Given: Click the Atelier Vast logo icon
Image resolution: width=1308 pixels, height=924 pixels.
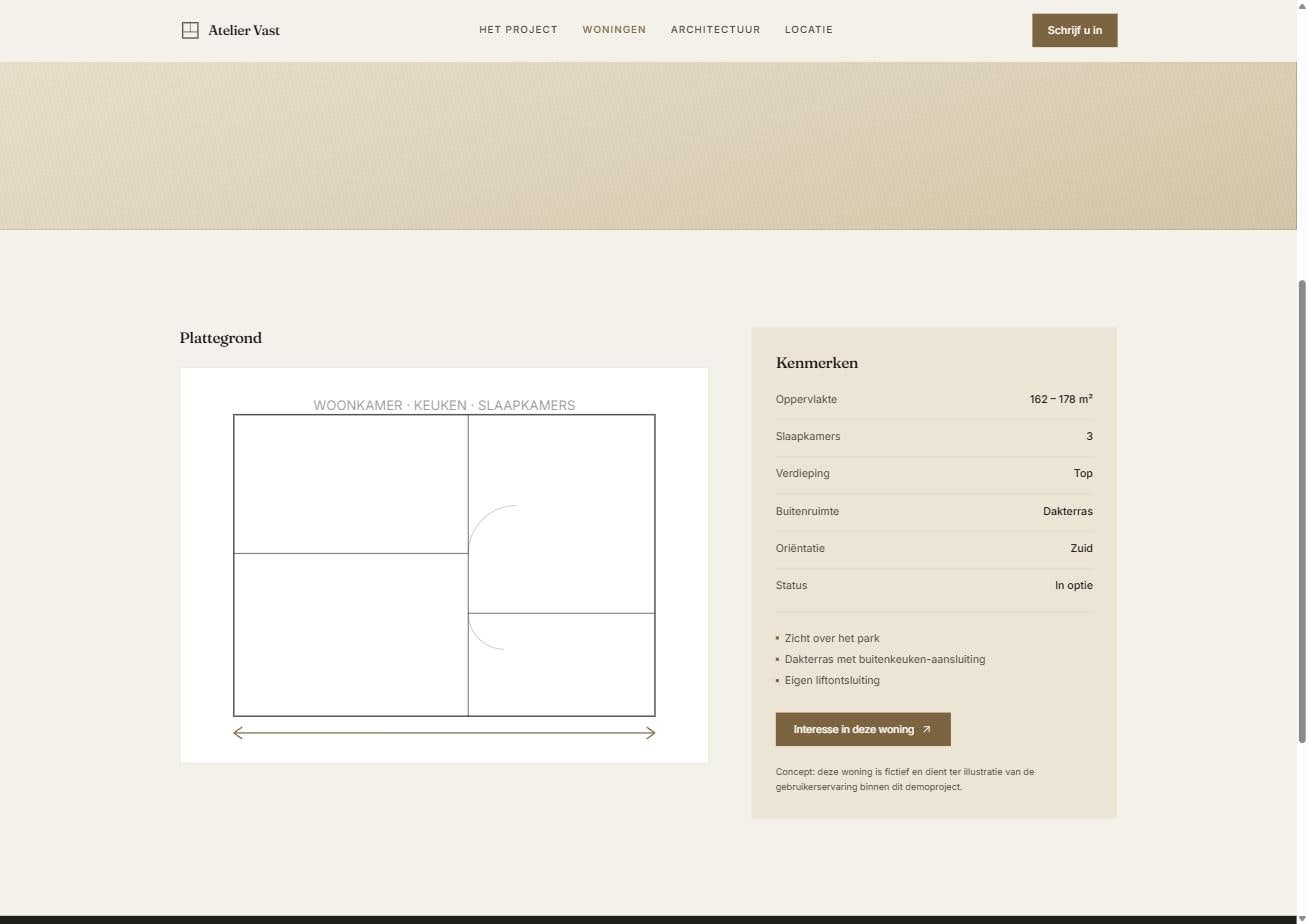Looking at the screenshot, I should click(190, 30).
